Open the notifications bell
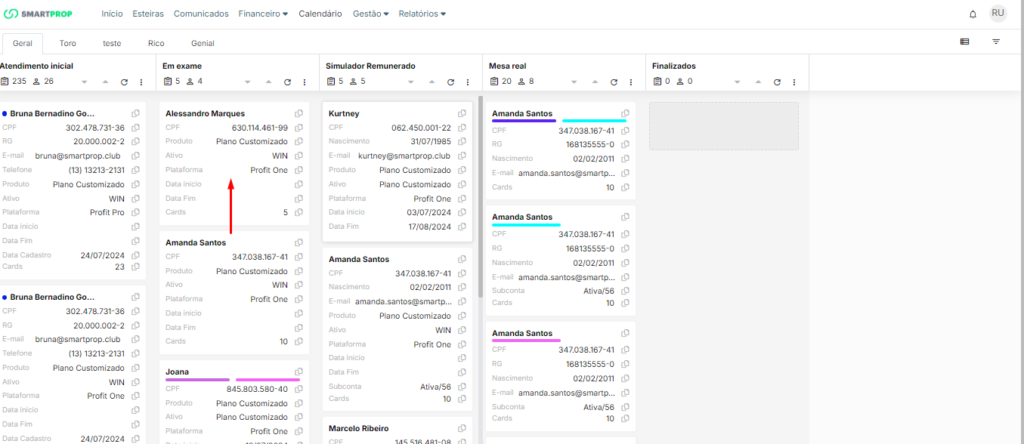Viewport: 1024px width, 444px height. (973, 14)
